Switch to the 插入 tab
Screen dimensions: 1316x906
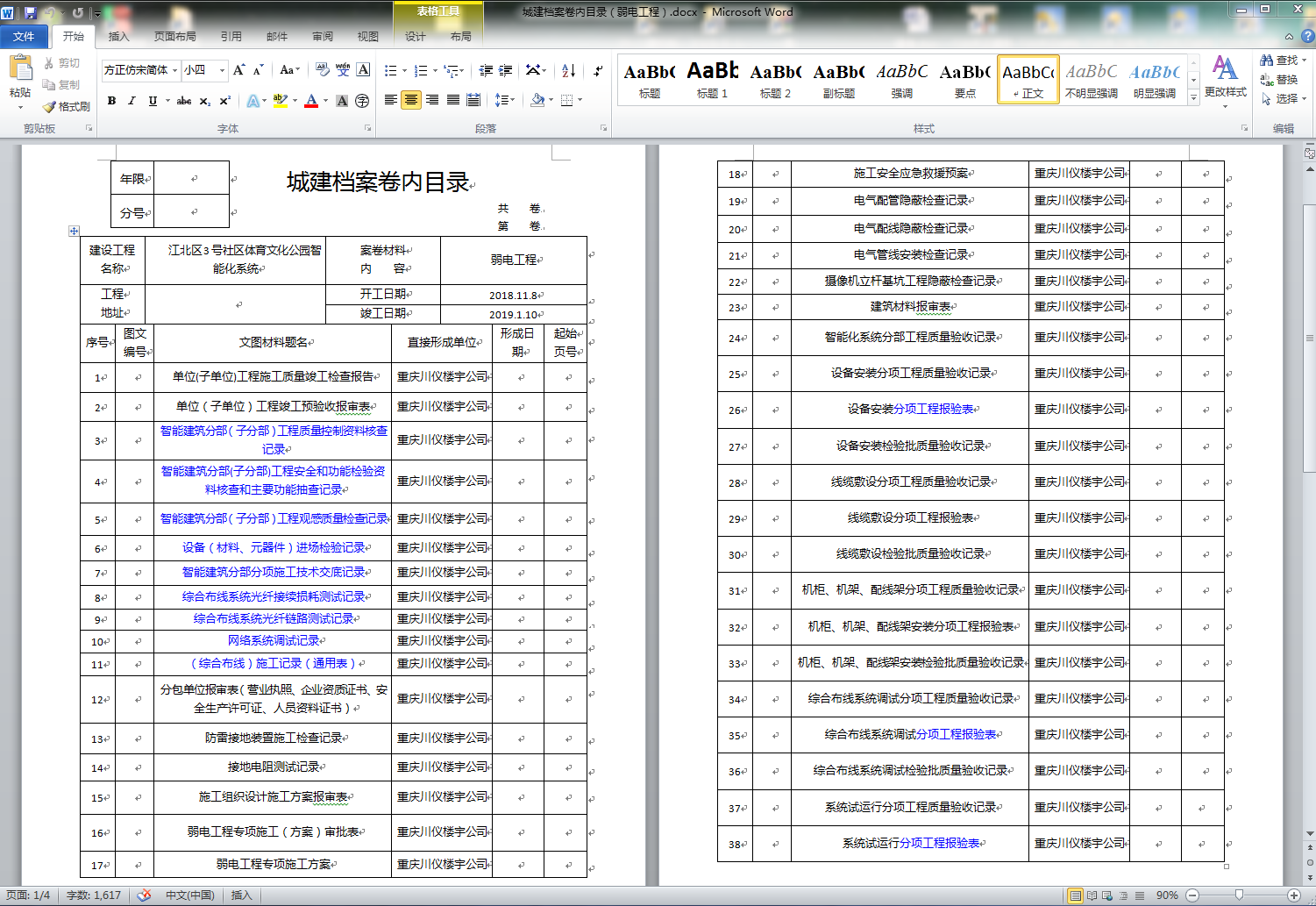118,36
